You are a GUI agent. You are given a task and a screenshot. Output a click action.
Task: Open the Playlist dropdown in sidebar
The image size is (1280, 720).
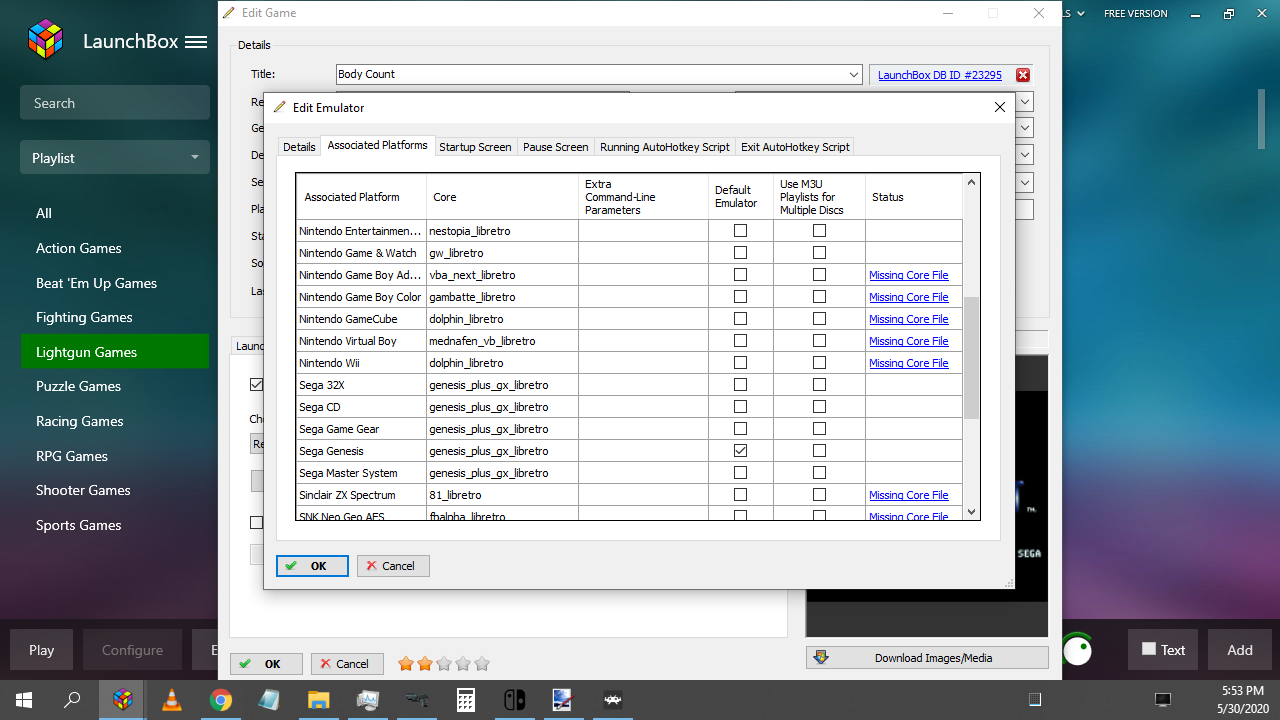[x=115, y=158]
